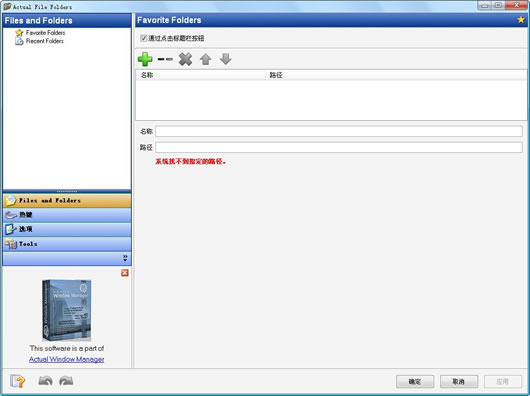The width and height of the screenshot is (530, 396).
Task: Maximize the Actual File Folders window
Action: pyautogui.click(x=498, y=5)
